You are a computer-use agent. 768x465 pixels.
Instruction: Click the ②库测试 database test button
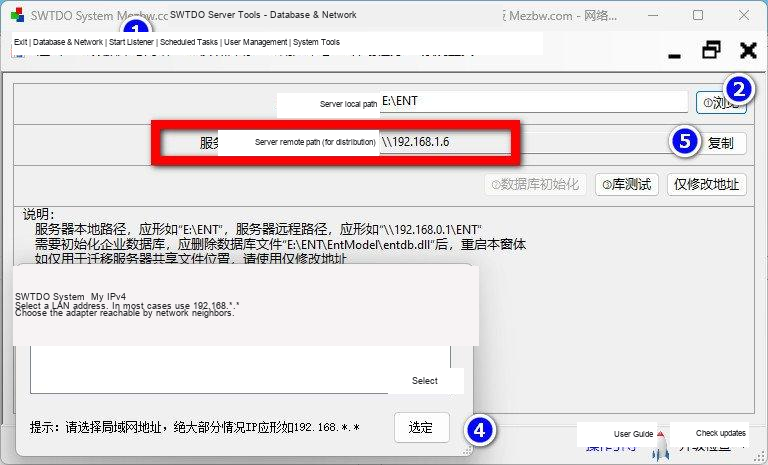pyautogui.click(x=627, y=184)
